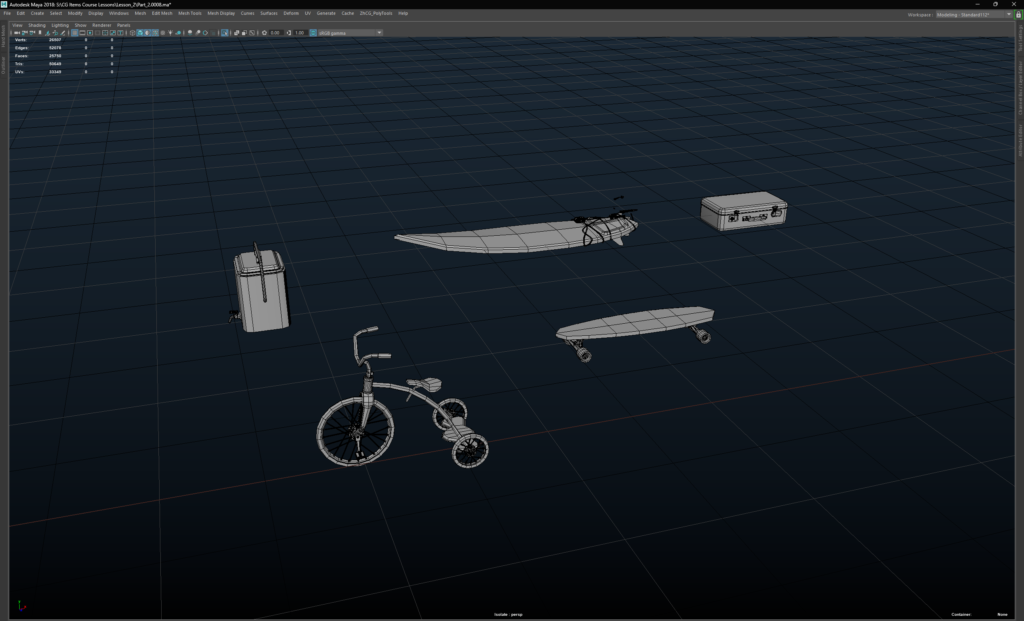The height and width of the screenshot is (621, 1024).
Task: Enable 2D pan/zoom for the viewport
Action: click(x=55, y=32)
